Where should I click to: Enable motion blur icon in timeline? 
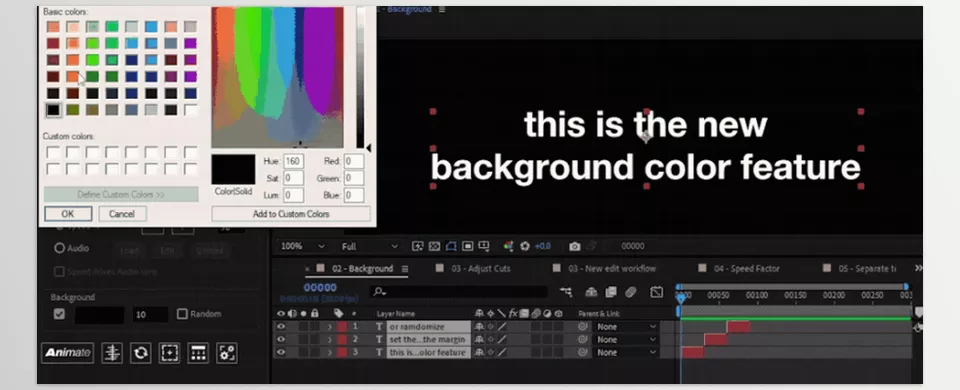631,292
